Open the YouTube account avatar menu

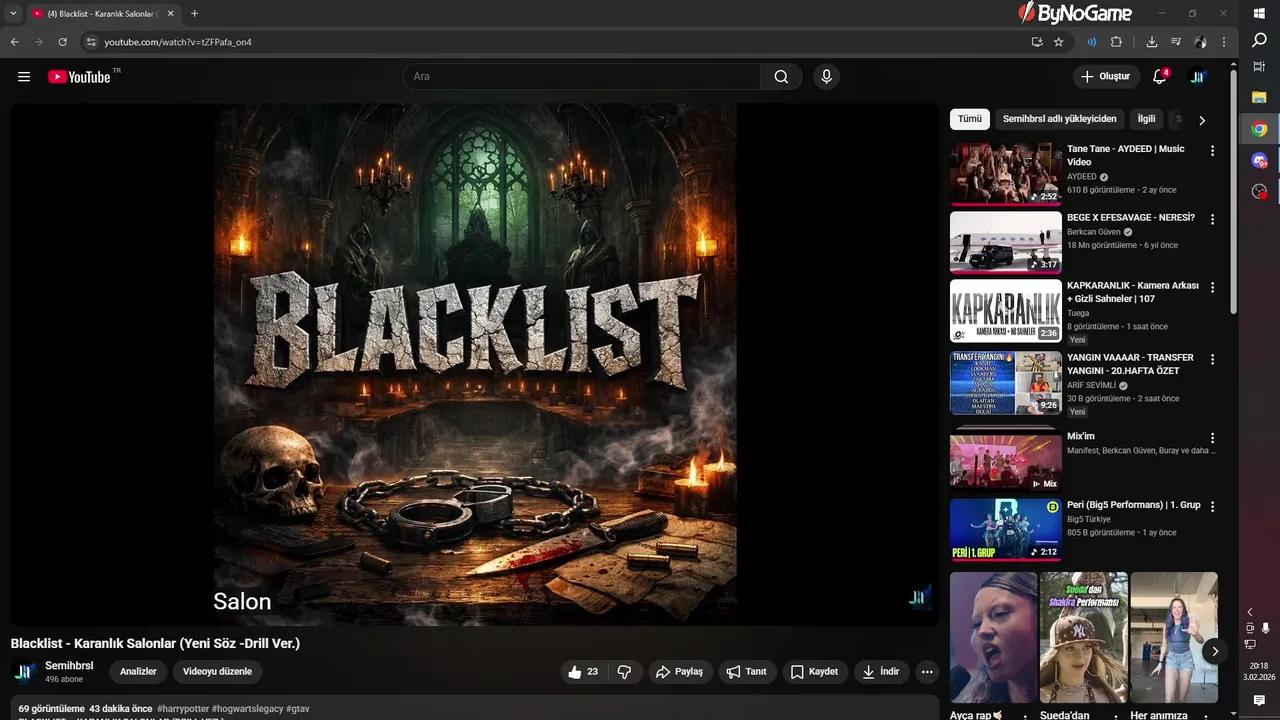pos(1198,77)
